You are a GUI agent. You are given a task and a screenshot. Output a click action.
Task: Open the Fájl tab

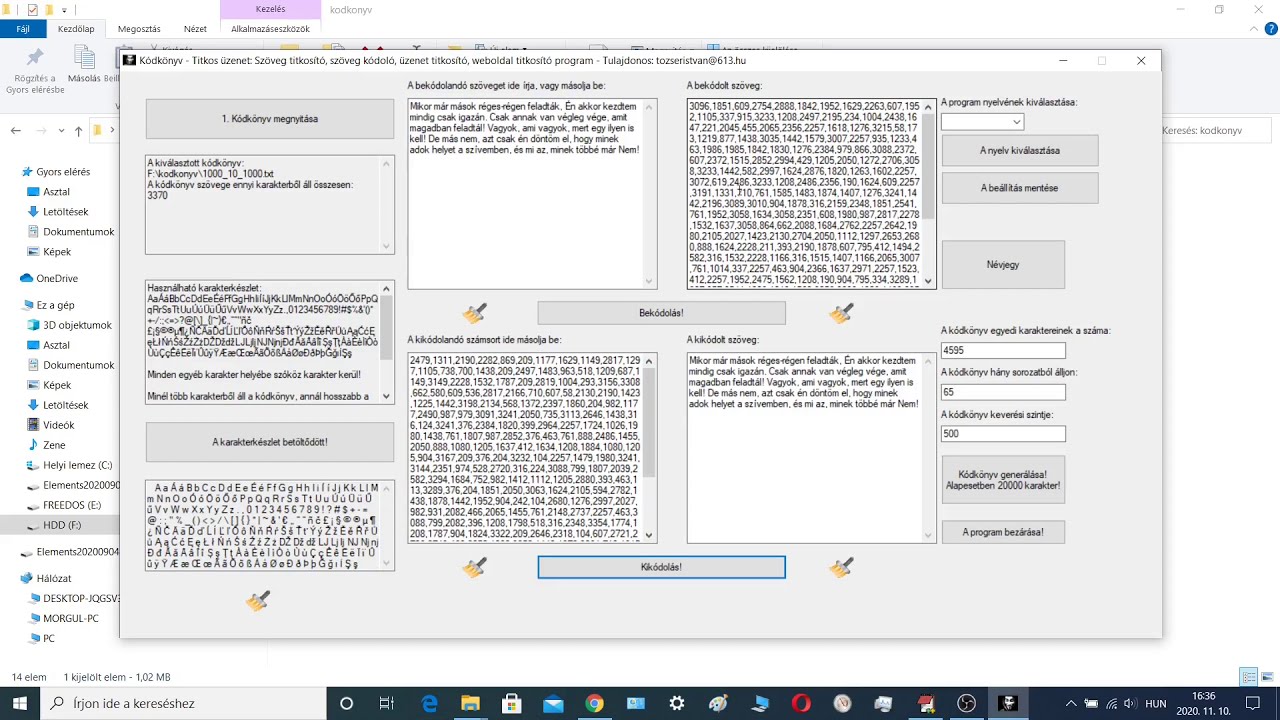(x=23, y=29)
